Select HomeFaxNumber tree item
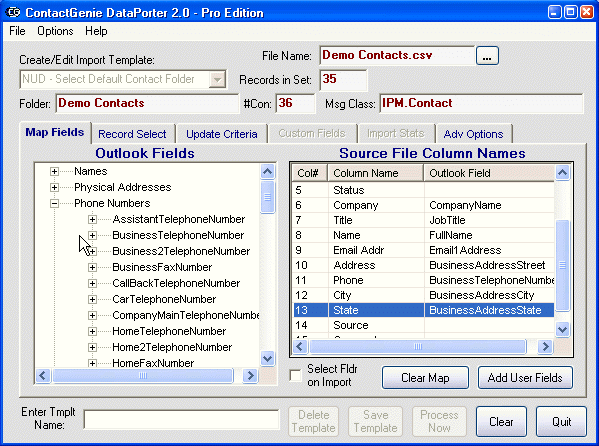Screen dimensions: 599x446 point(153,363)
